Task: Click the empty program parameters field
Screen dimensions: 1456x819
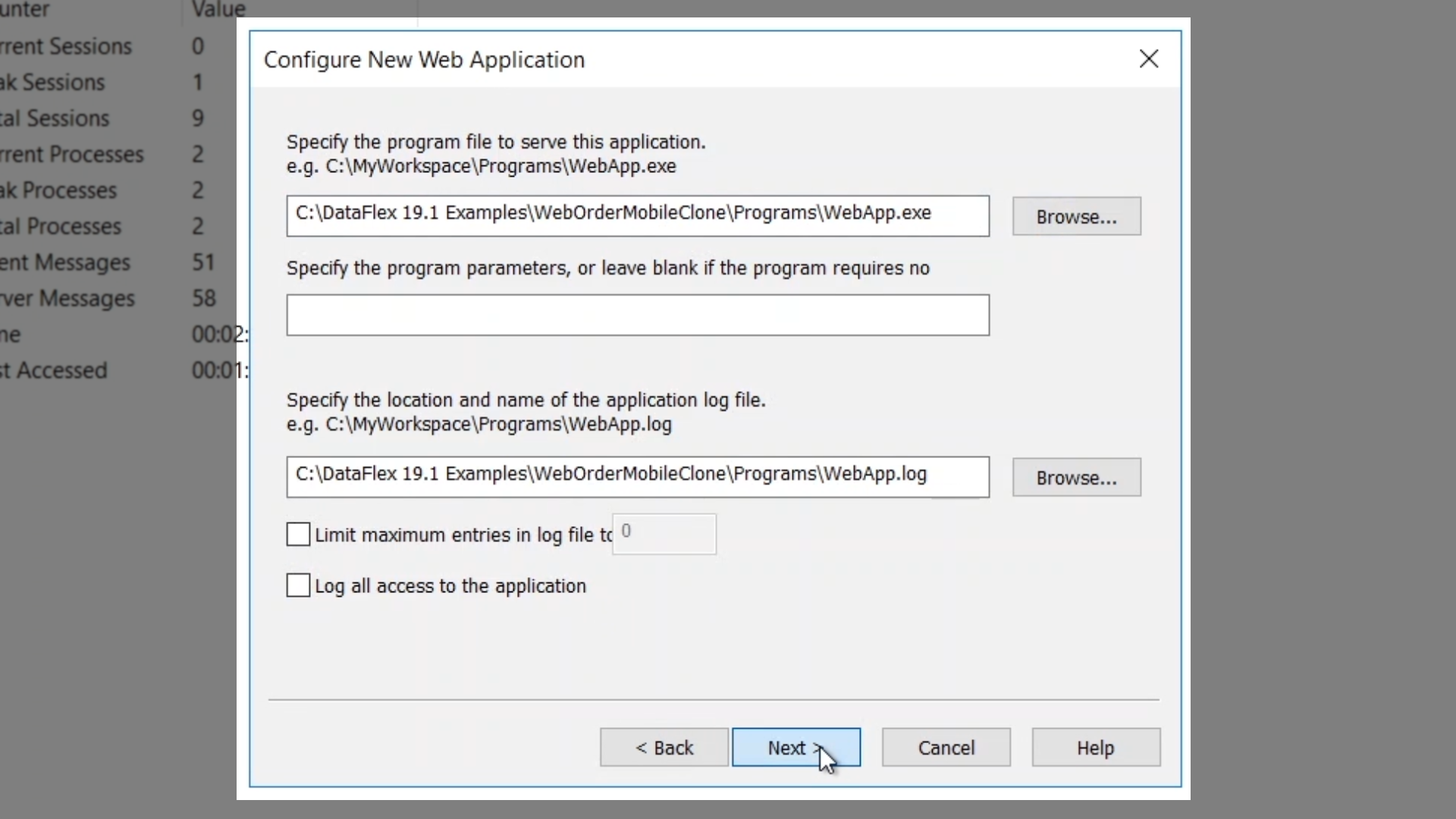Action: pos(637,315)
